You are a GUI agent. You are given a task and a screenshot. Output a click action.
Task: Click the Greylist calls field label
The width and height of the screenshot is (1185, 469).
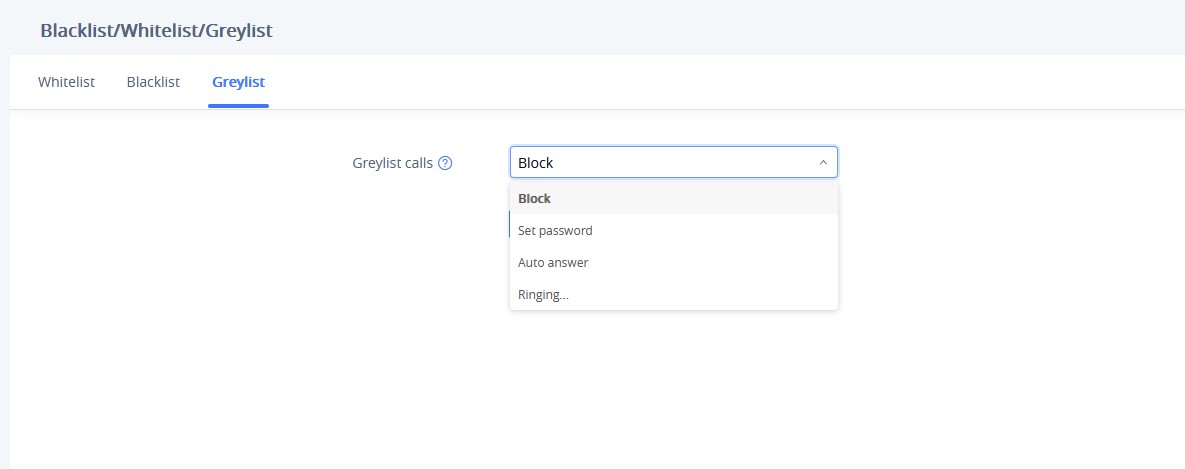pyautogui.click(x=392, y=162)
